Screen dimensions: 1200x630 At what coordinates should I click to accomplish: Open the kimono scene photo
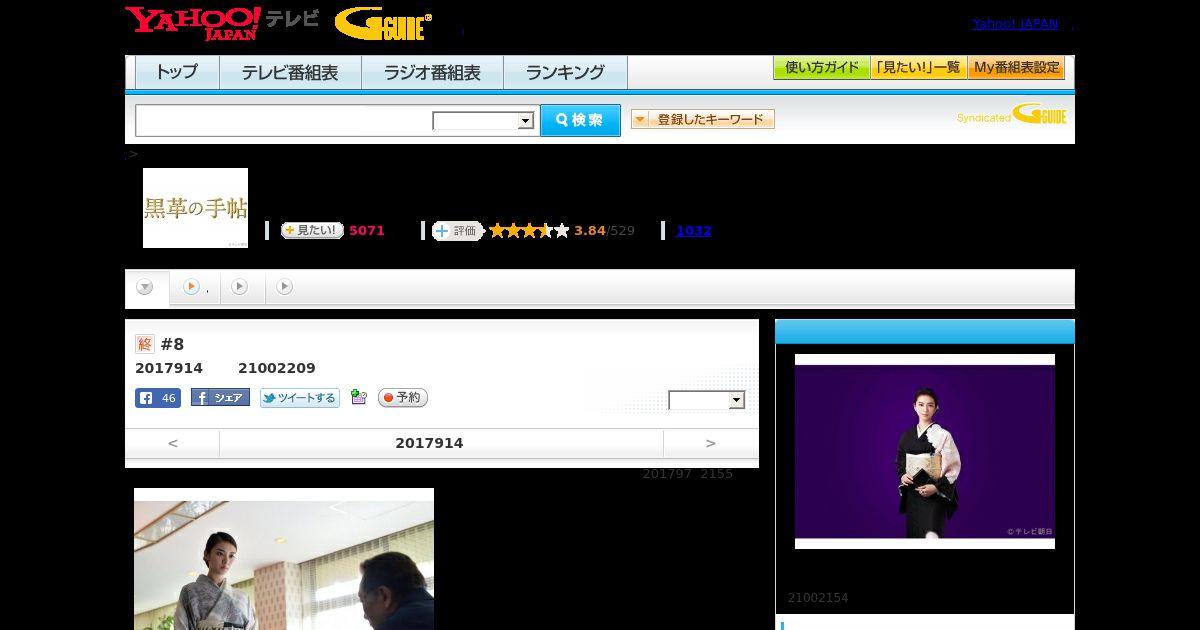click(x=284, y=559)
